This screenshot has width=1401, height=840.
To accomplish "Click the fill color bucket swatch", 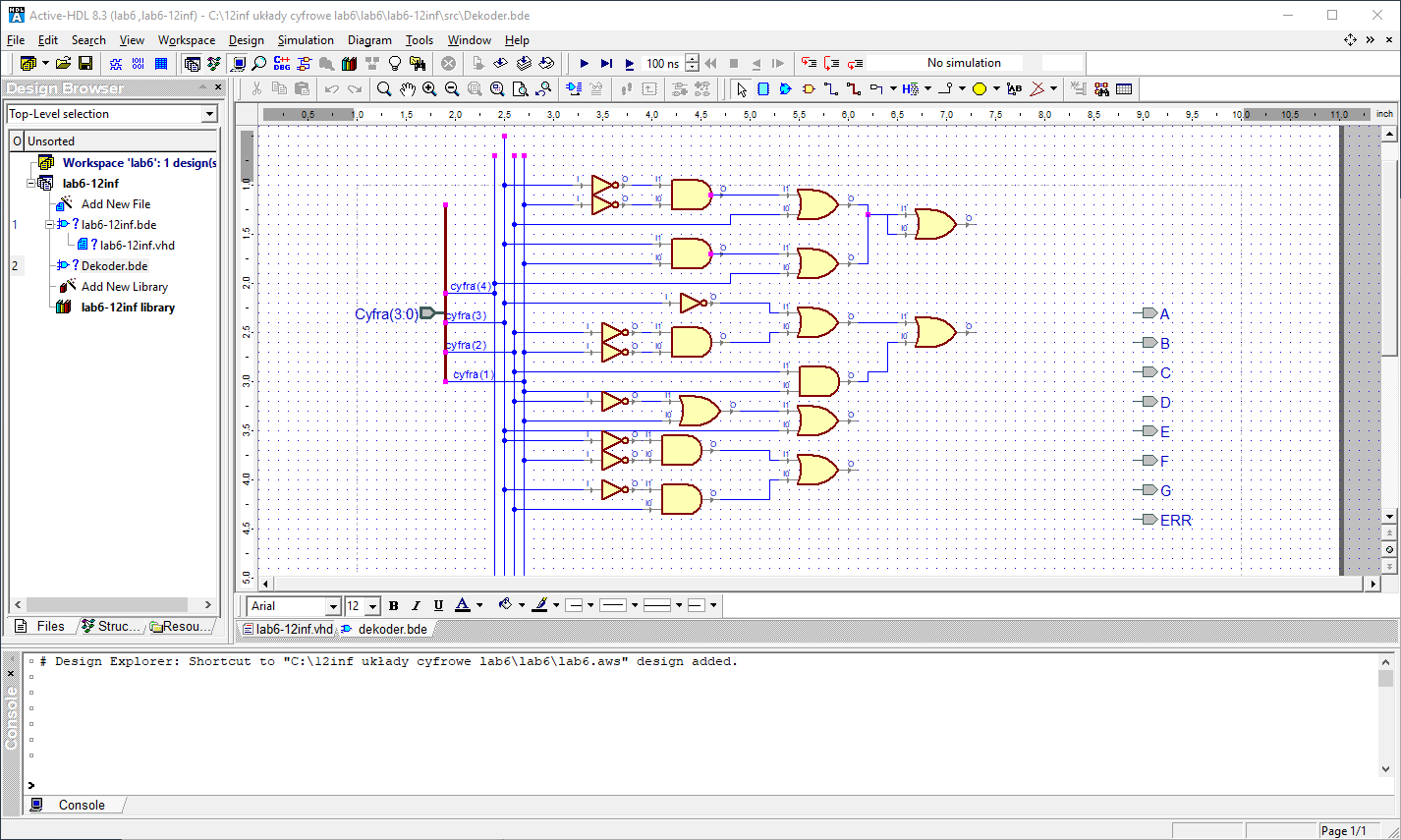I will [x=505, y=605].
